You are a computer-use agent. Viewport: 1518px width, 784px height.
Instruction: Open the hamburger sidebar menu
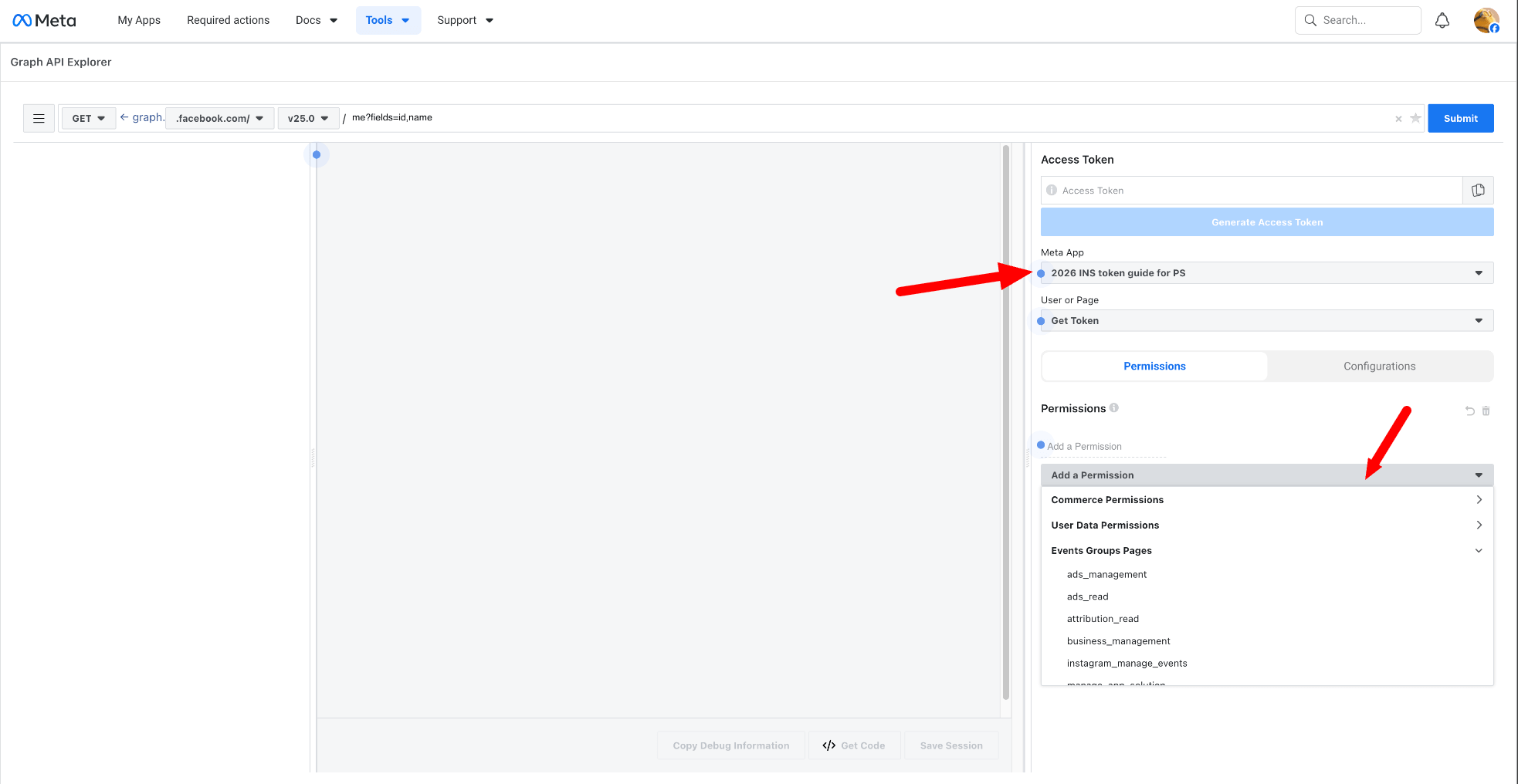click(x=39, y=118)
